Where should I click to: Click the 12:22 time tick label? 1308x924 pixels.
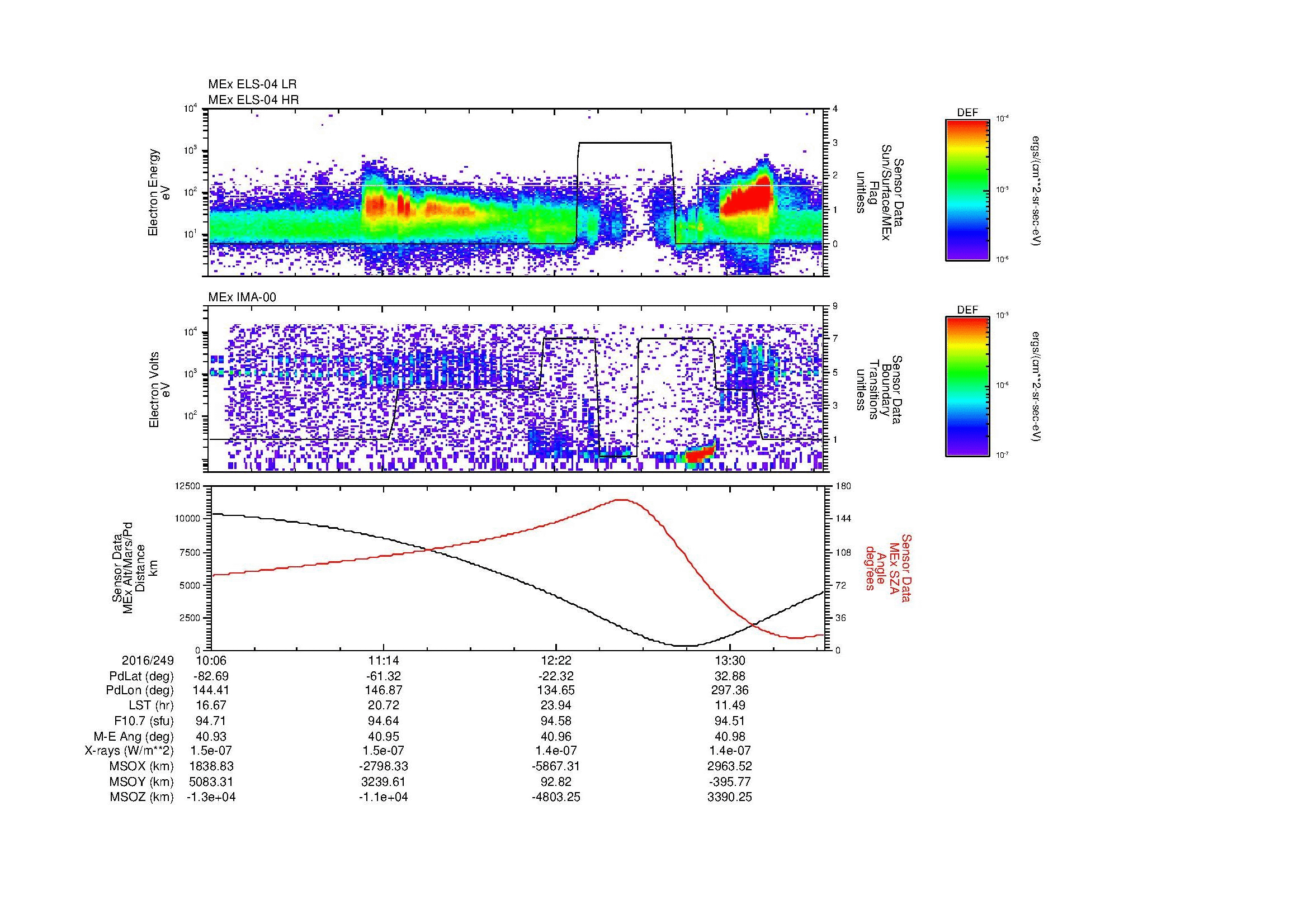[x=555, y=661]
